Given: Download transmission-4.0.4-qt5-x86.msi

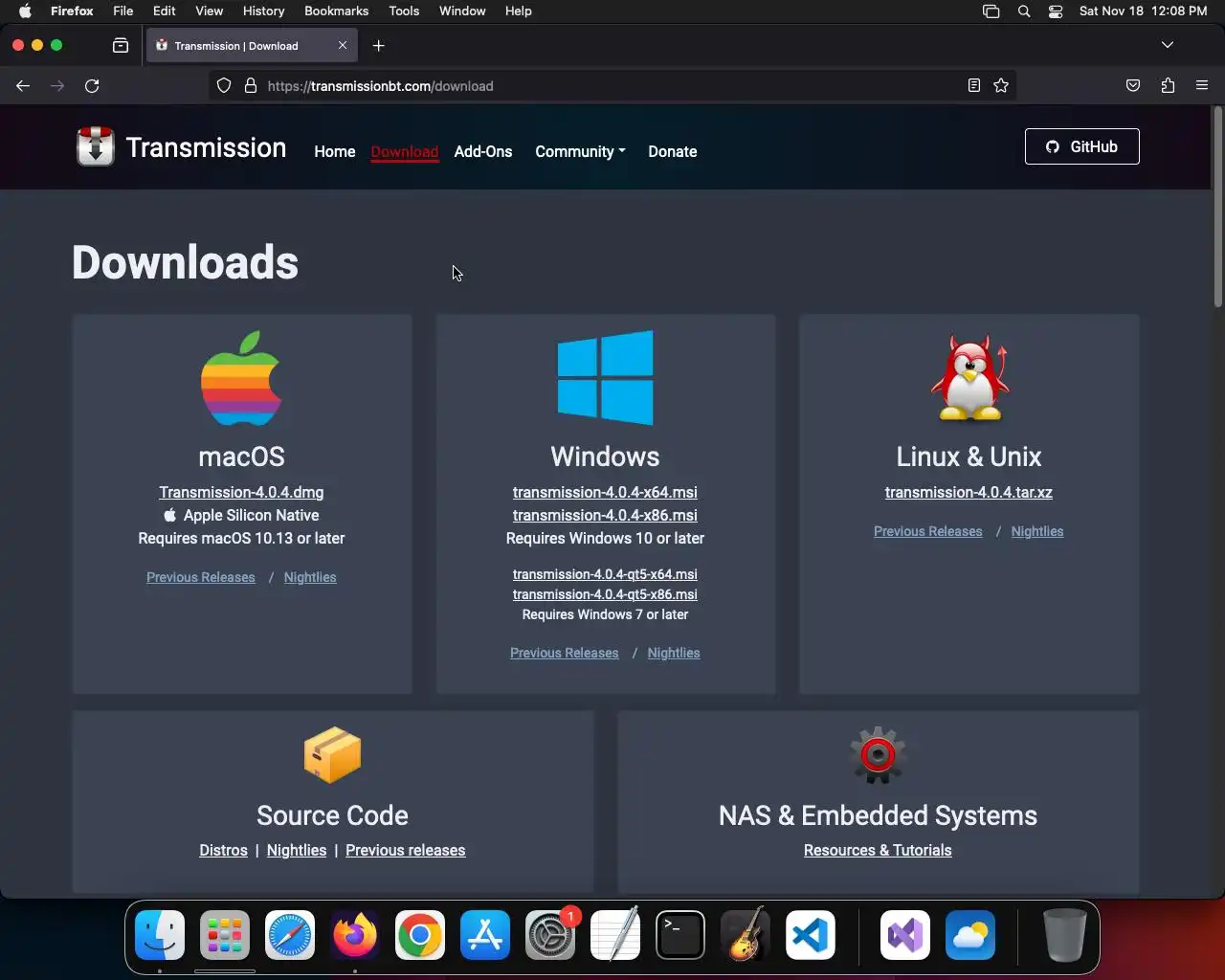Looking at the screenshot, I should click(605, 594).
